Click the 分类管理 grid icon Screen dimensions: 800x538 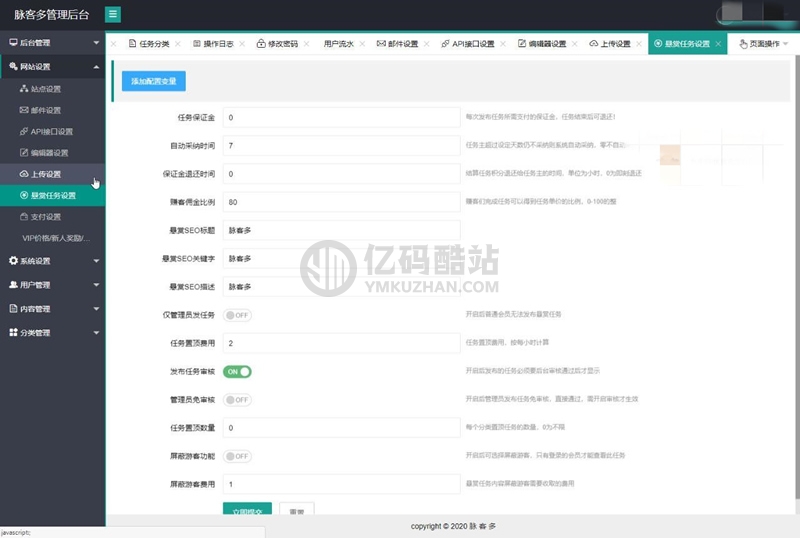click(13, 332)
